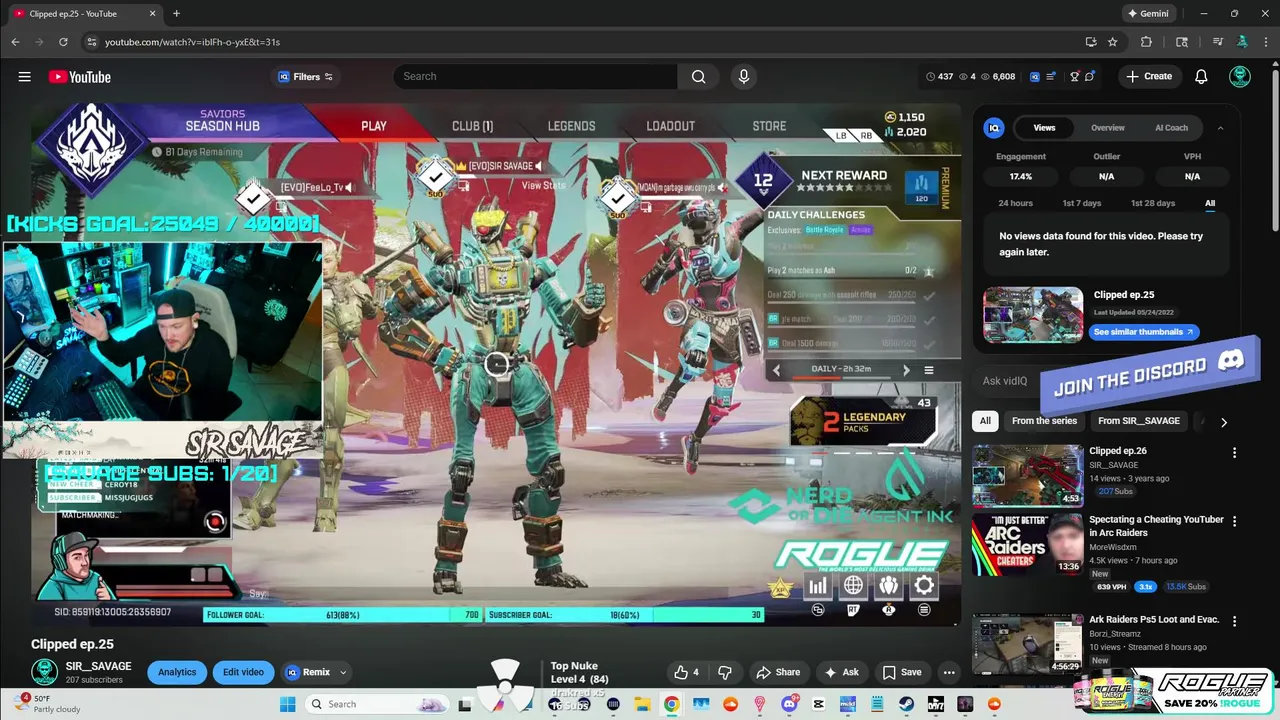Filter suggestions by From the series
This screenshot has width=1280, height=720.
pyautogui.click(x=1044, y=421)
